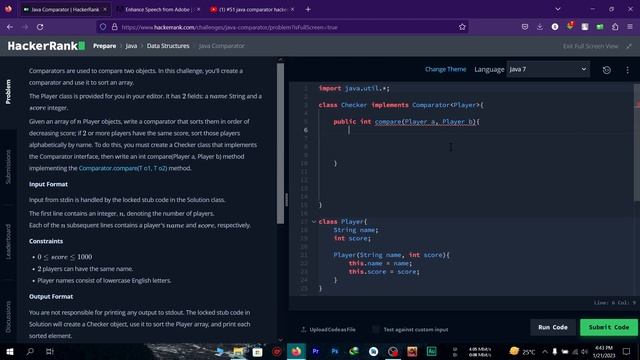Open the list all tabs chevron

[558, 9]
